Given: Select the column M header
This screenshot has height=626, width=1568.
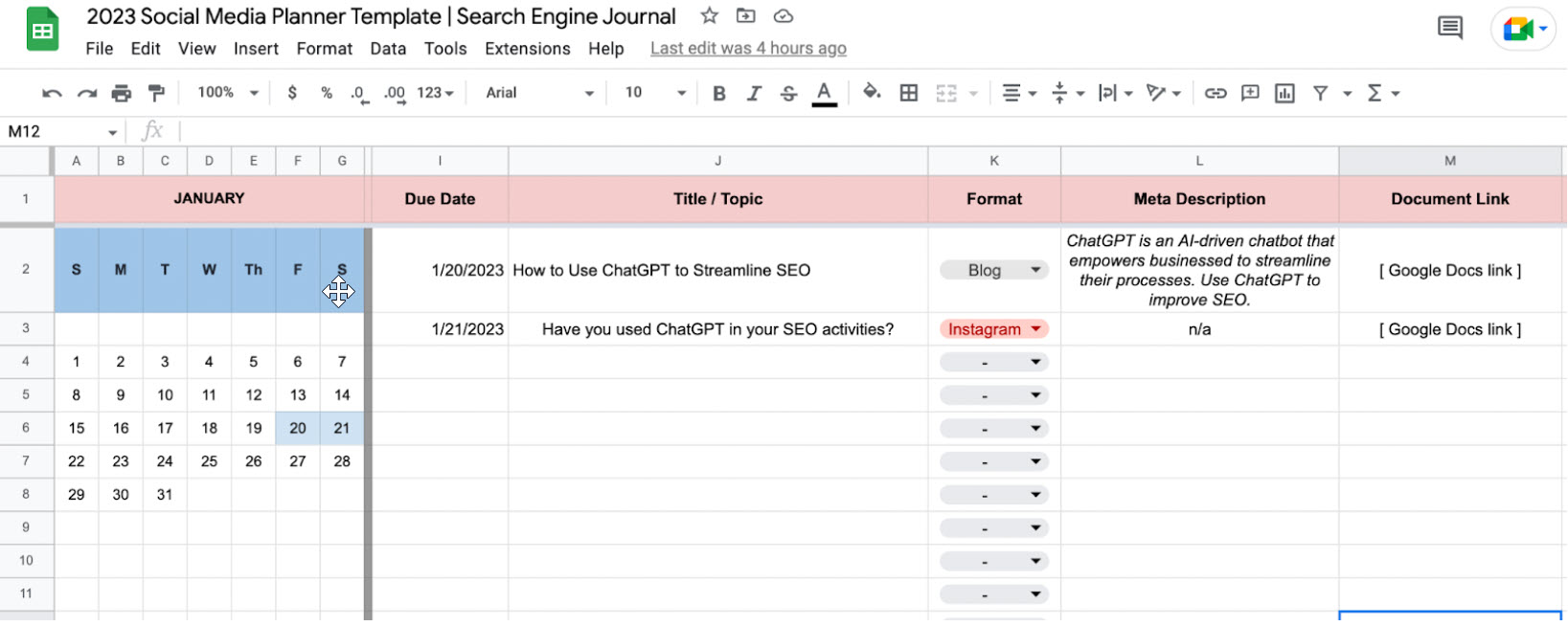Looking at the screenshot, I should (x=1449, y=161).
